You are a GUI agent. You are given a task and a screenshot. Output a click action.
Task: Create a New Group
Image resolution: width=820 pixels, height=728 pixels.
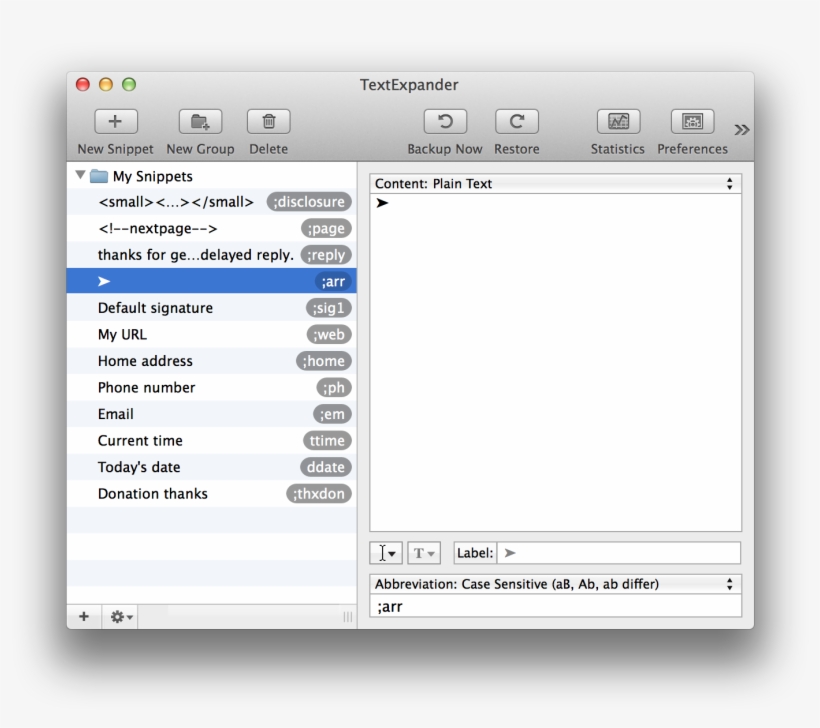point(199,121)
